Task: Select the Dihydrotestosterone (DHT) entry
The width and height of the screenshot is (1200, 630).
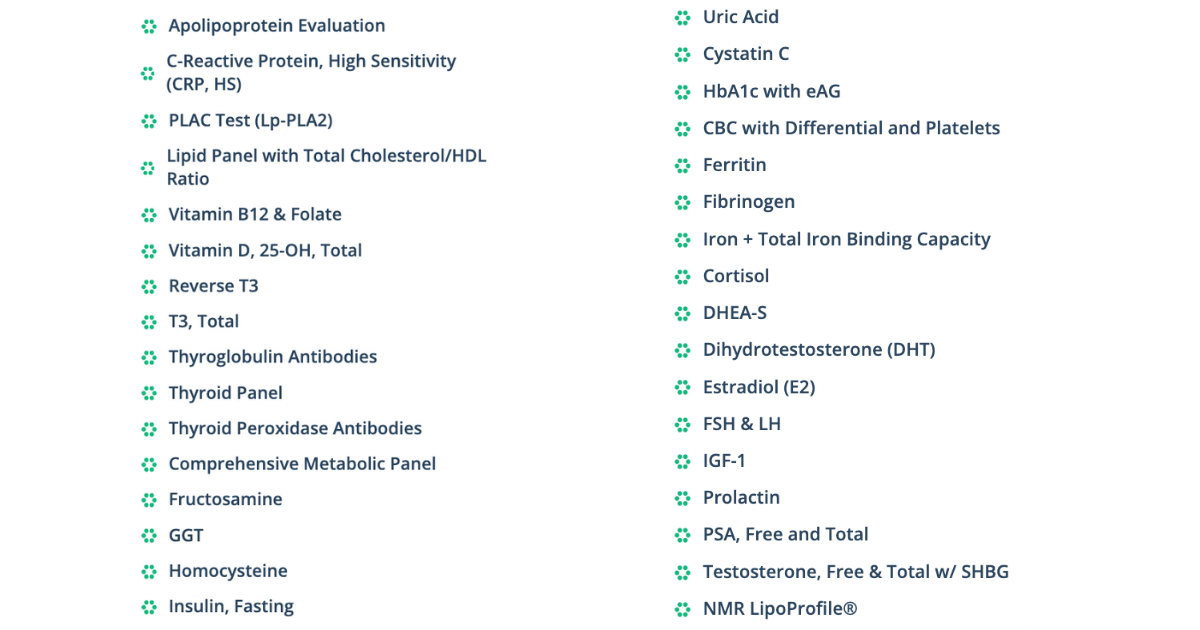Action: point(818,350)
